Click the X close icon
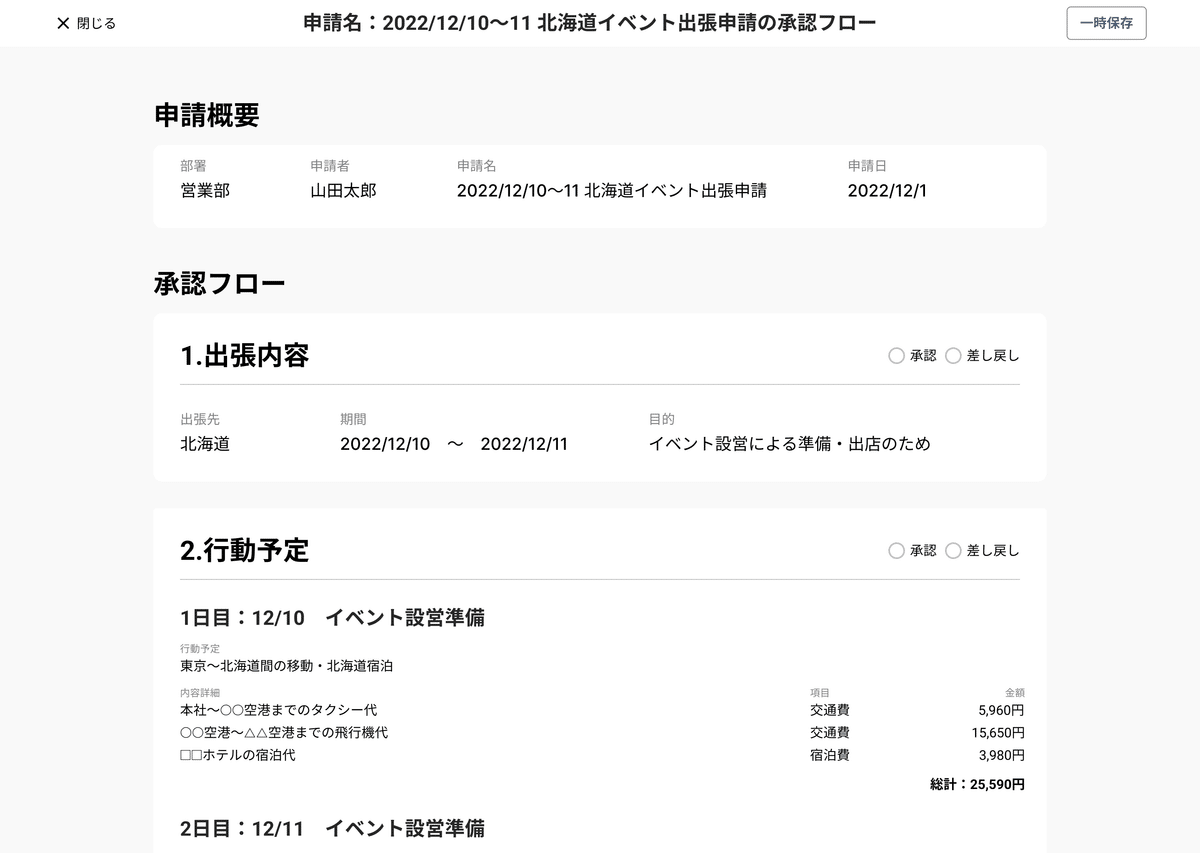Image resolution: width=1200 pixels, height=853 pixels. (x=63, y=23)
